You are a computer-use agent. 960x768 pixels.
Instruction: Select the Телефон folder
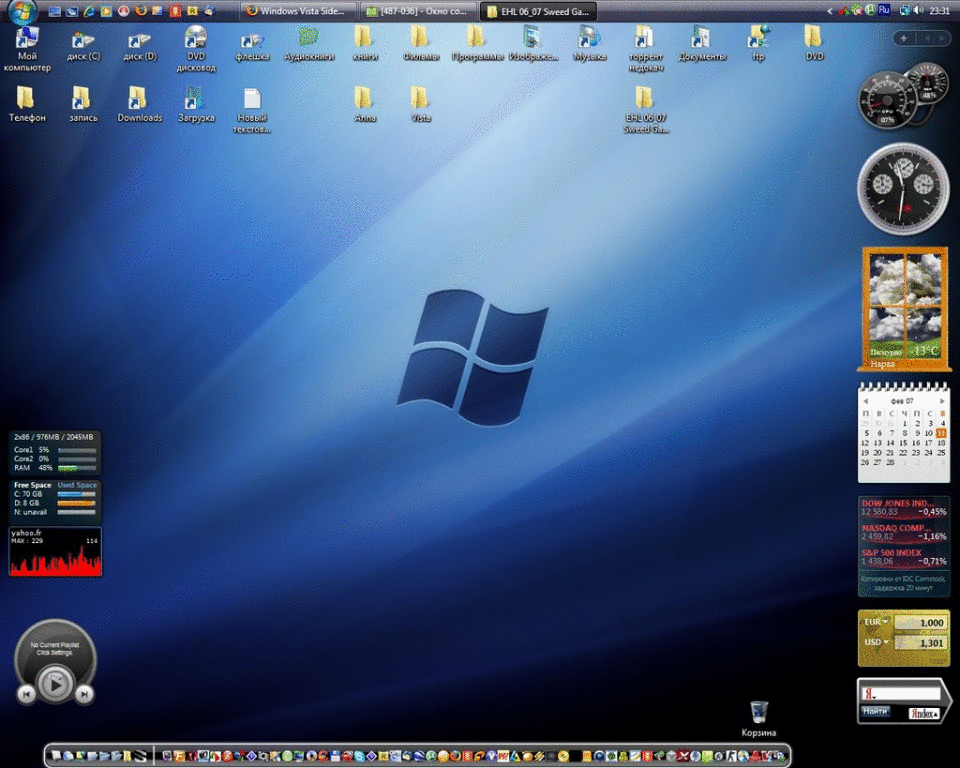pyautogui.click(x=27, y=105)
